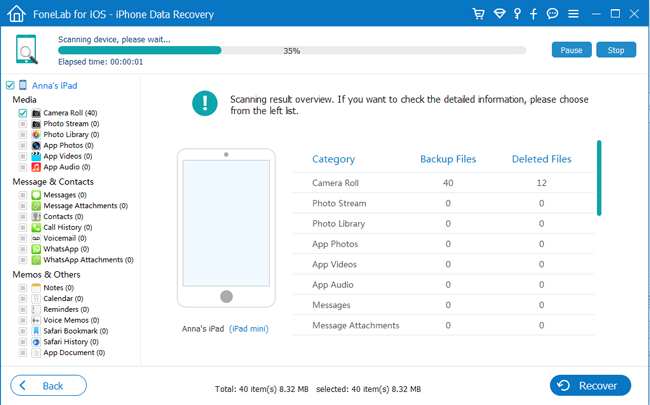The width and height of the screenshot is (650, 405).
Task: Toggle the App Videos checkbox
Action: pyautogui.click(x=23, y=156)
